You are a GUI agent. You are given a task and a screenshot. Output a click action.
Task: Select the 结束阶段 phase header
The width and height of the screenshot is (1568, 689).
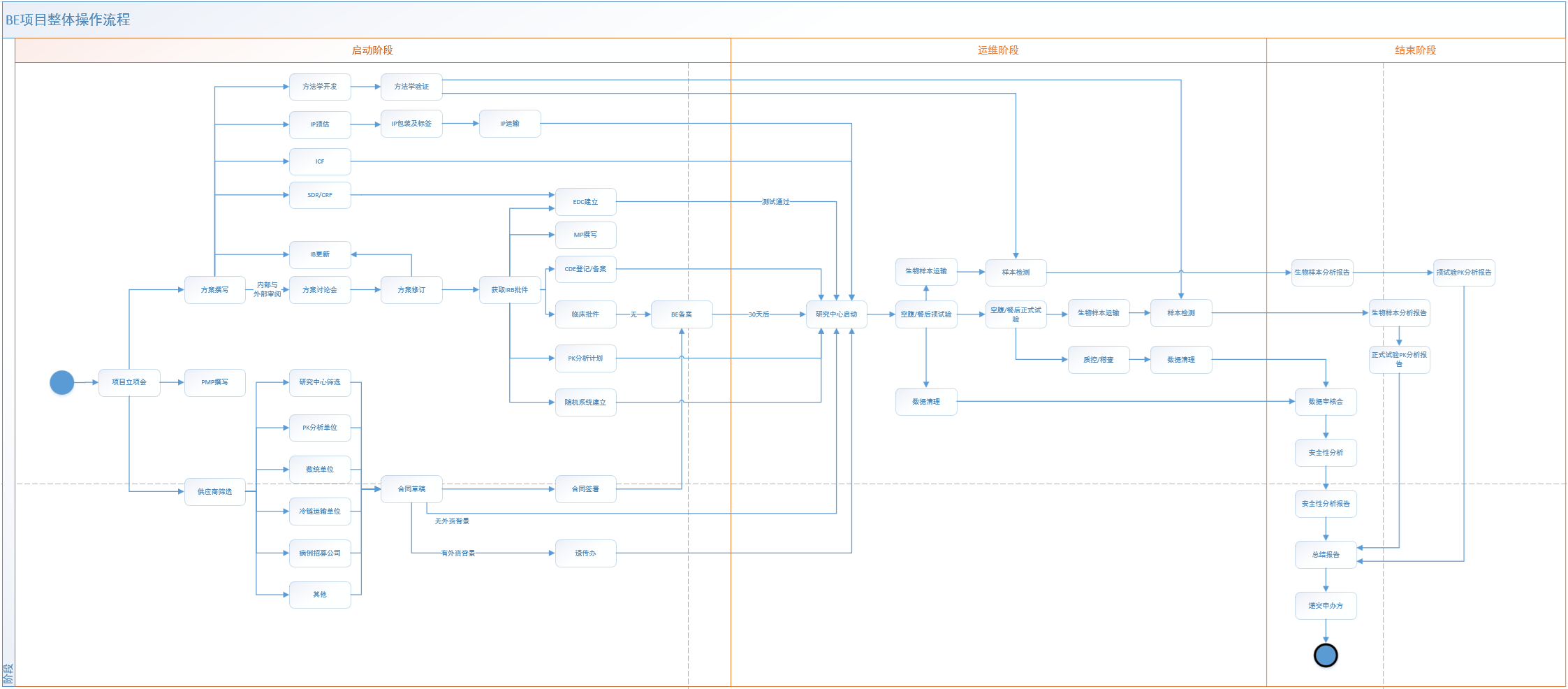click(1415, 50)
